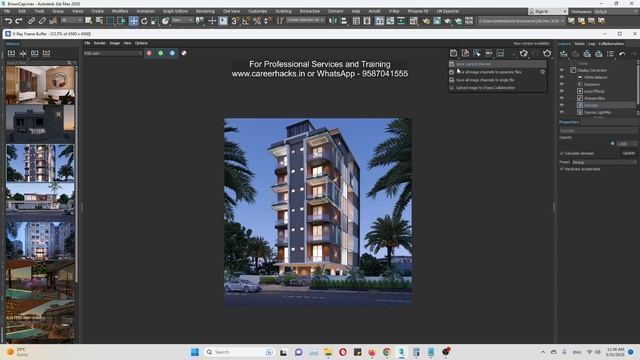Image resolution: width=640 pixels, height=360 pixels.
Task: Toggle the red channel swatch
Action: click(149, 53)
